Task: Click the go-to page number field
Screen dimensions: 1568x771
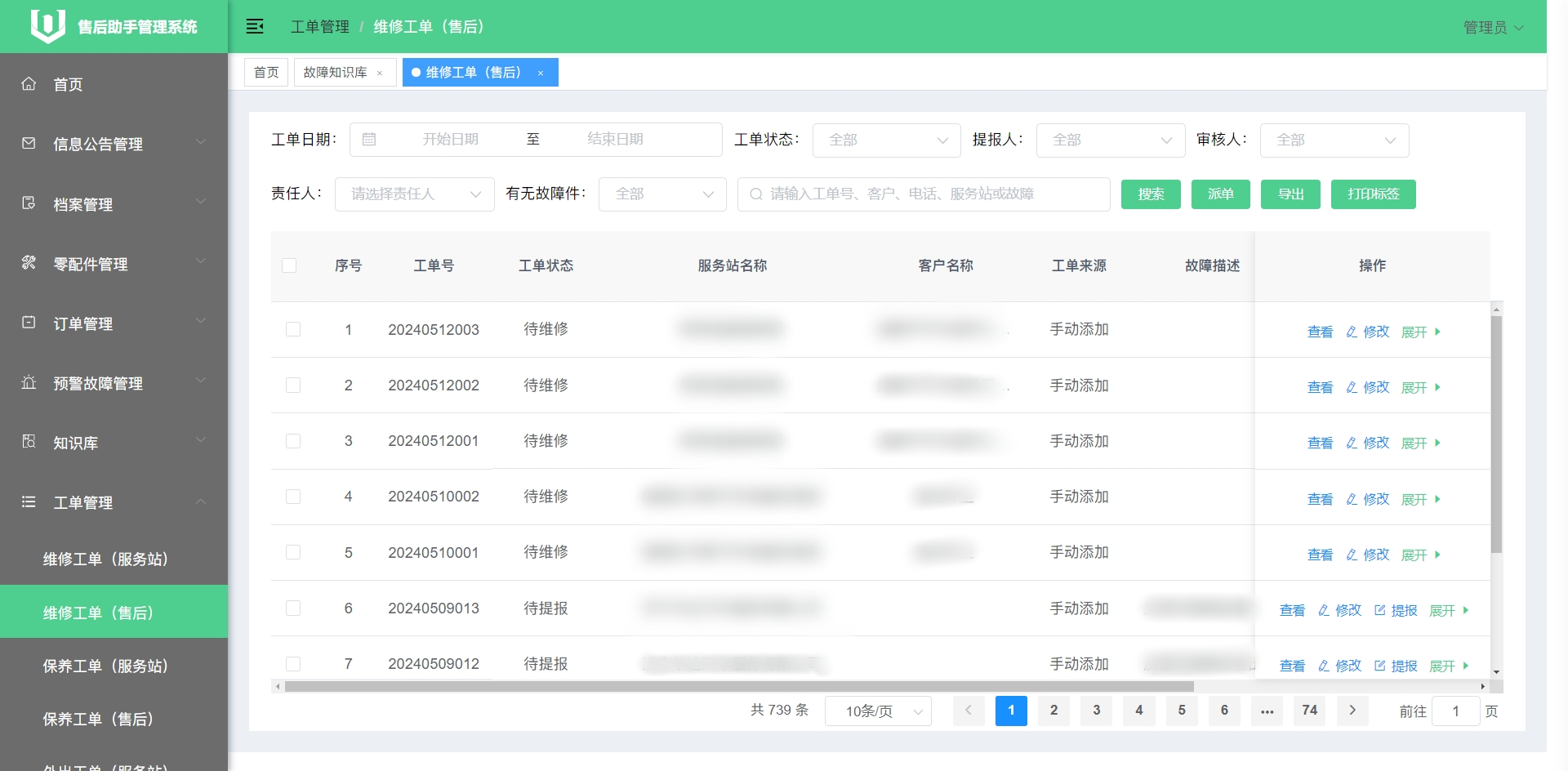Action: (x=1455, y=711)
